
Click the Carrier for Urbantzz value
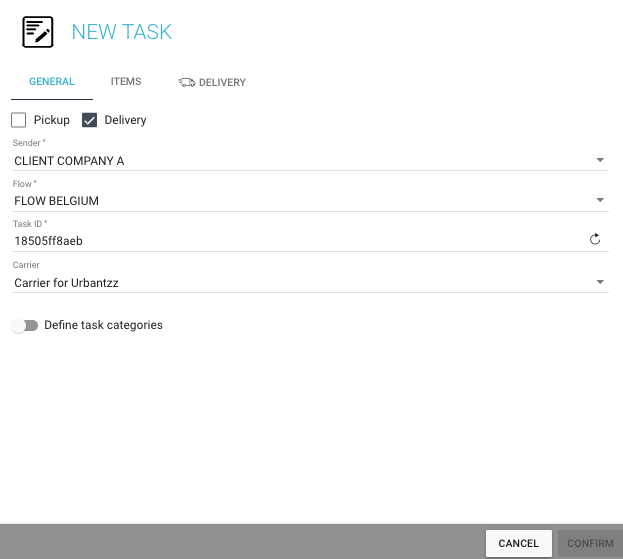click(x=66, y=283)
